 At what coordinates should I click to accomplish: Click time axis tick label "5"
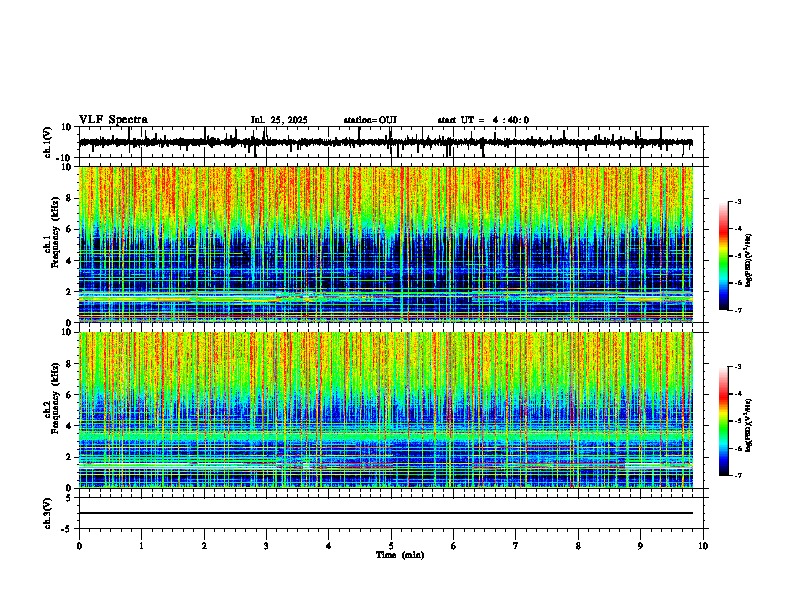pyautogui.click(x=391, y=546)
